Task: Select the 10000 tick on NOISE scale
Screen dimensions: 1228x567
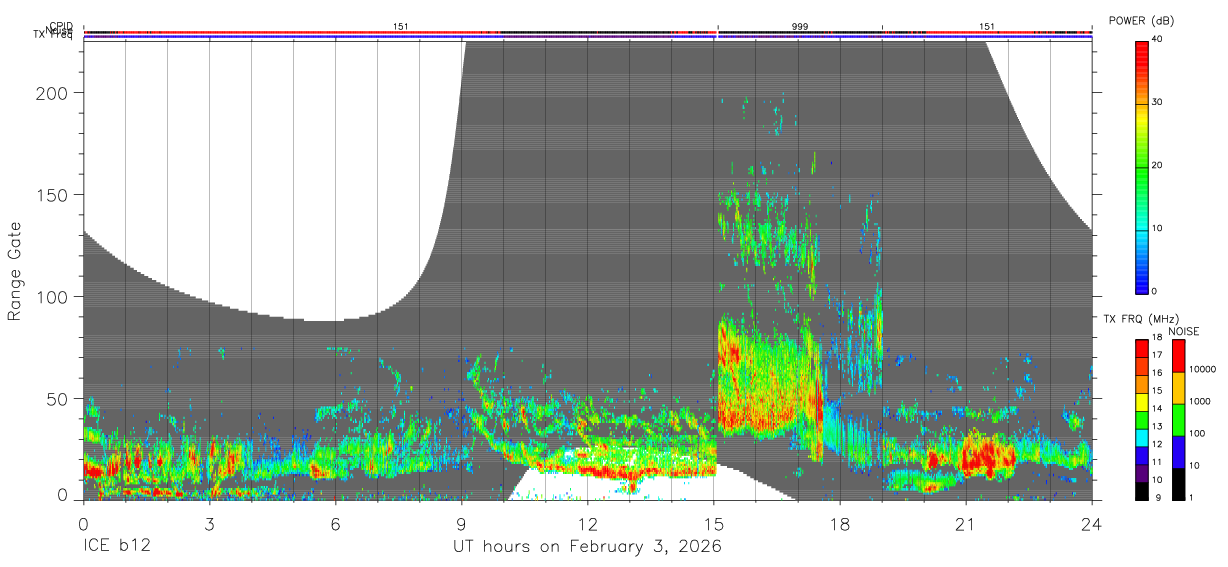Action: point(1201,370)
